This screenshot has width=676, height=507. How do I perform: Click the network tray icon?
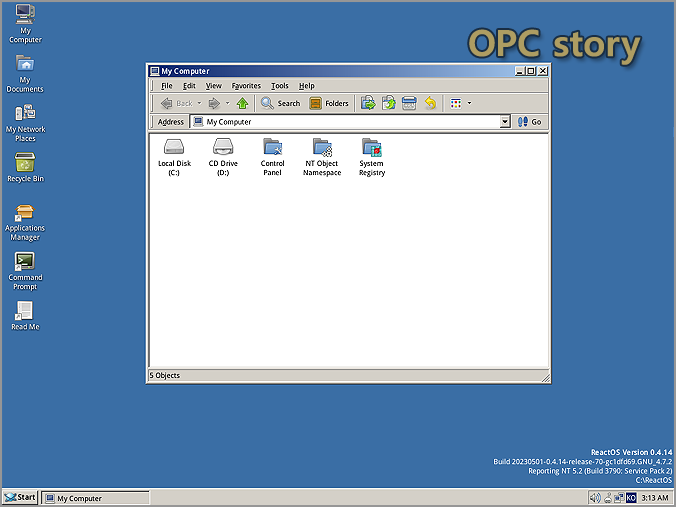(x=619, y=498)
